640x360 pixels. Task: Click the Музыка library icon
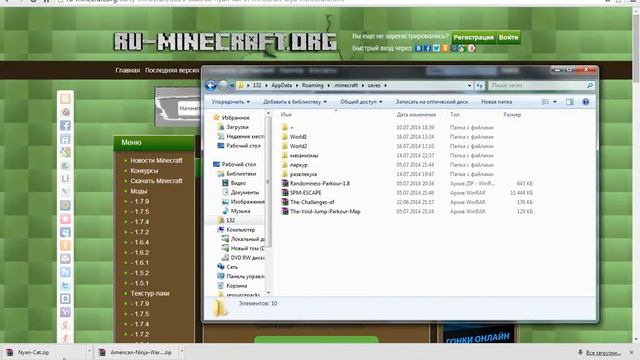pos(225,211)
